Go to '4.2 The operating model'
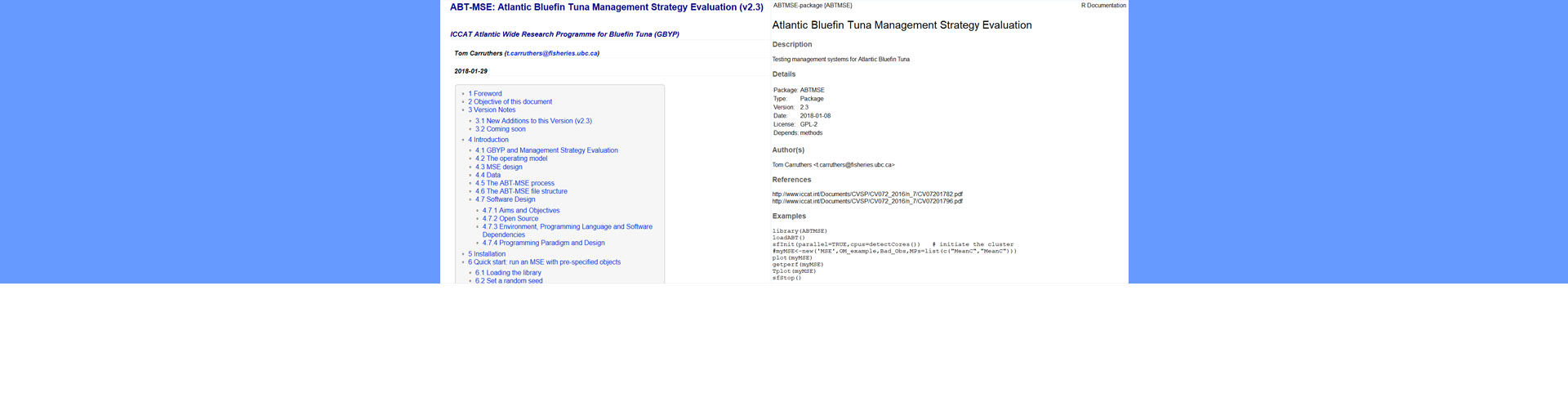The image size is (1568, 411). click(511, 159)
